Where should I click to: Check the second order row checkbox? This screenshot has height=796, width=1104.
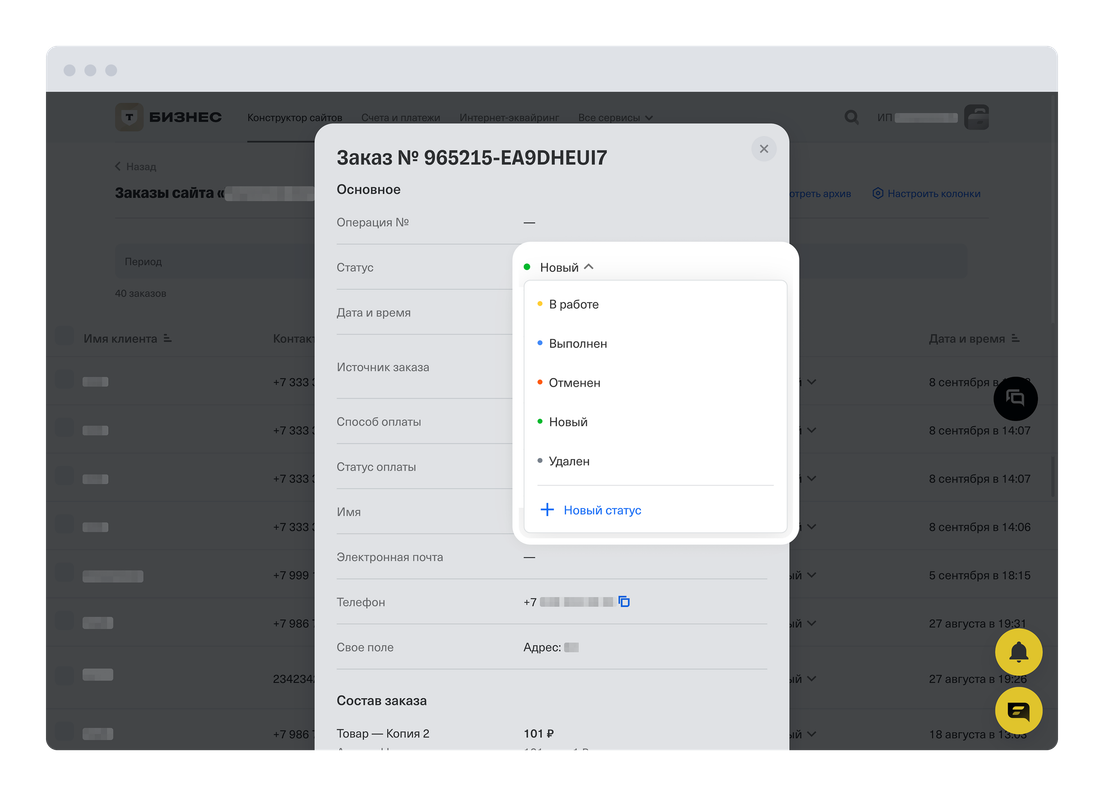click(x=64, y=429)
